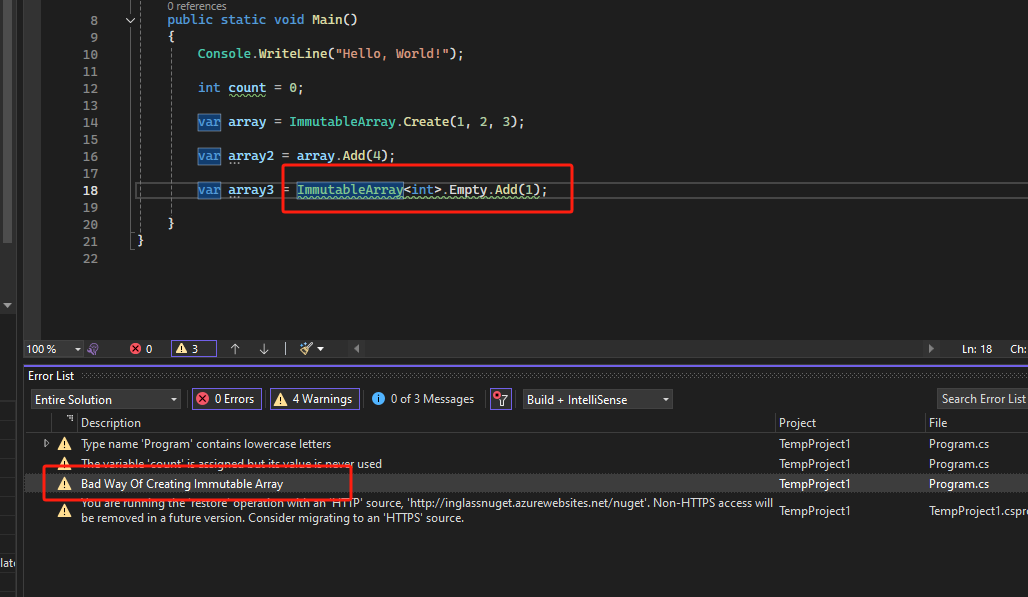Click TempProject1.csproj file cell

(x=978, y=510)
